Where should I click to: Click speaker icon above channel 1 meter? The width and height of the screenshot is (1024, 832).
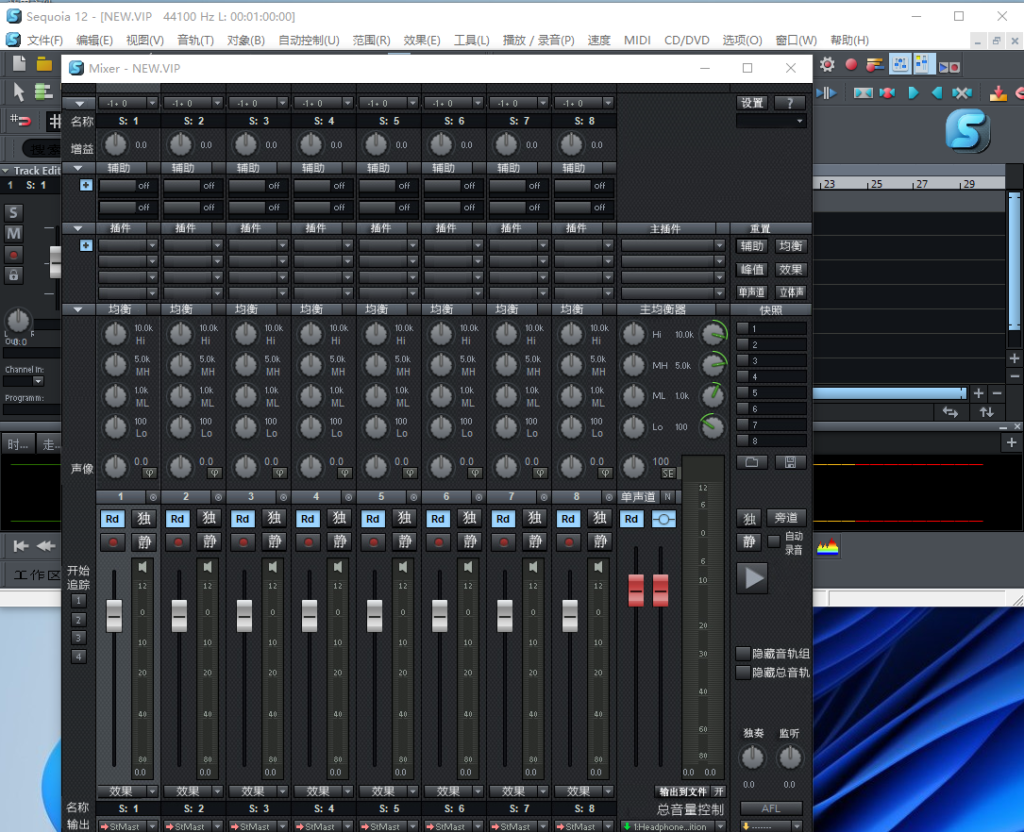(142, 567)
